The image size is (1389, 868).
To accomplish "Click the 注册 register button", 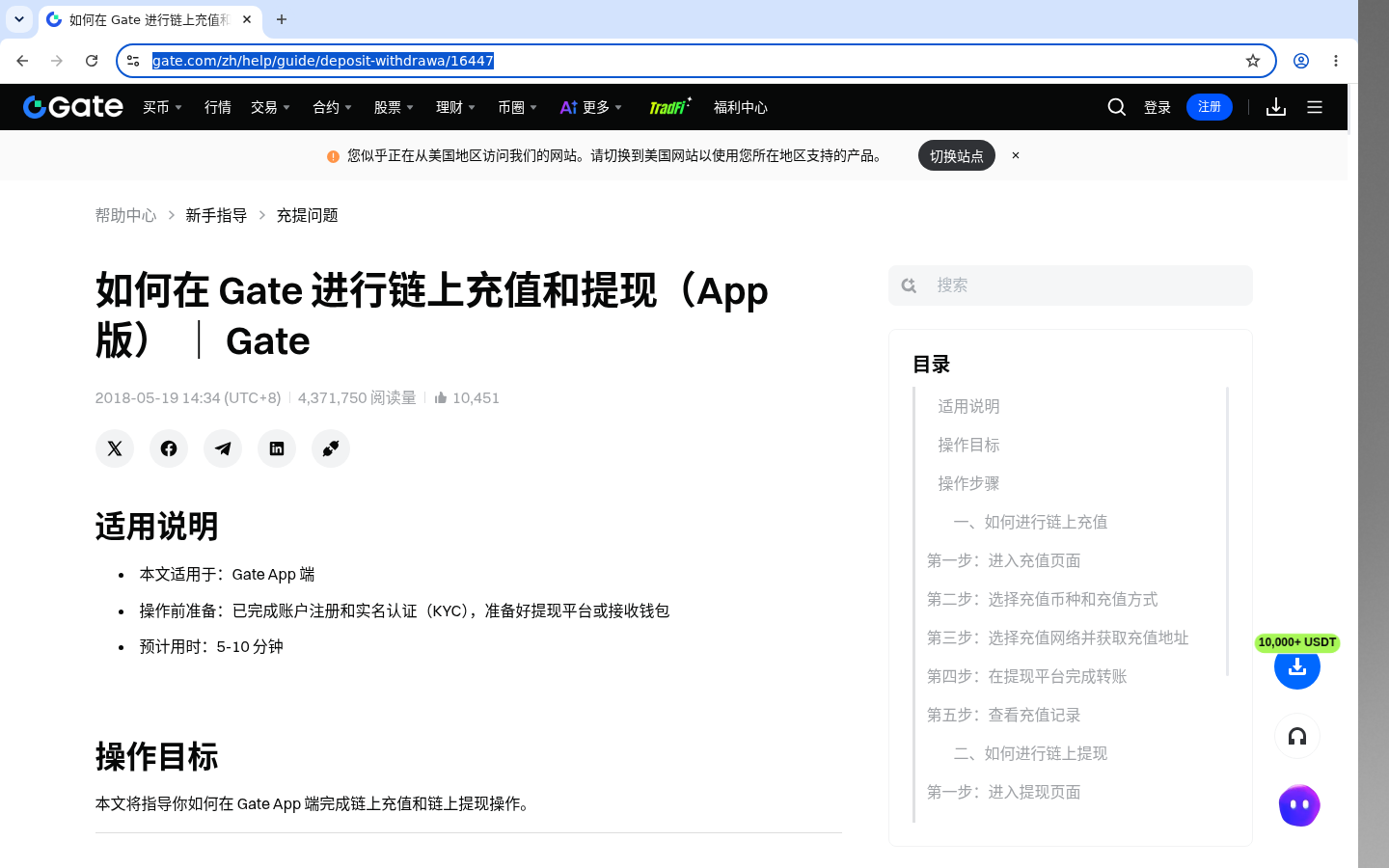I will pyautogui.click(x=1210, y=107).
